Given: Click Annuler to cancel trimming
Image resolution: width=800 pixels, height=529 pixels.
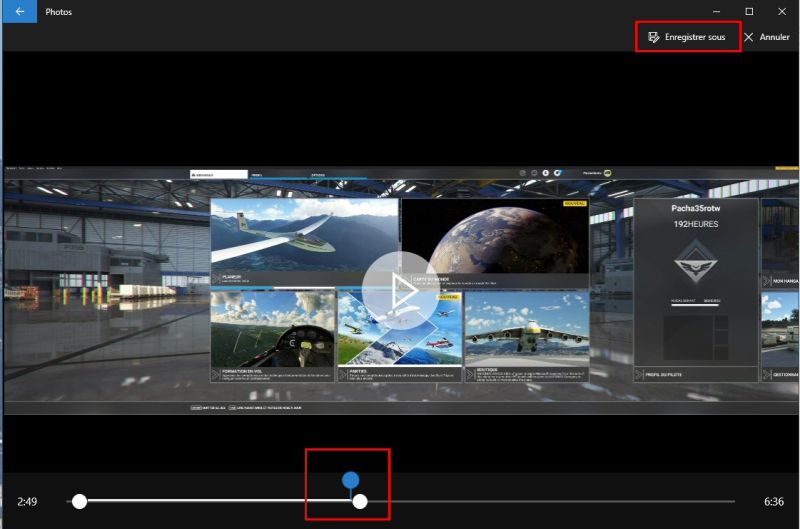Looking at the screenshot, I should pyautogui.click(x=767, y=37).
